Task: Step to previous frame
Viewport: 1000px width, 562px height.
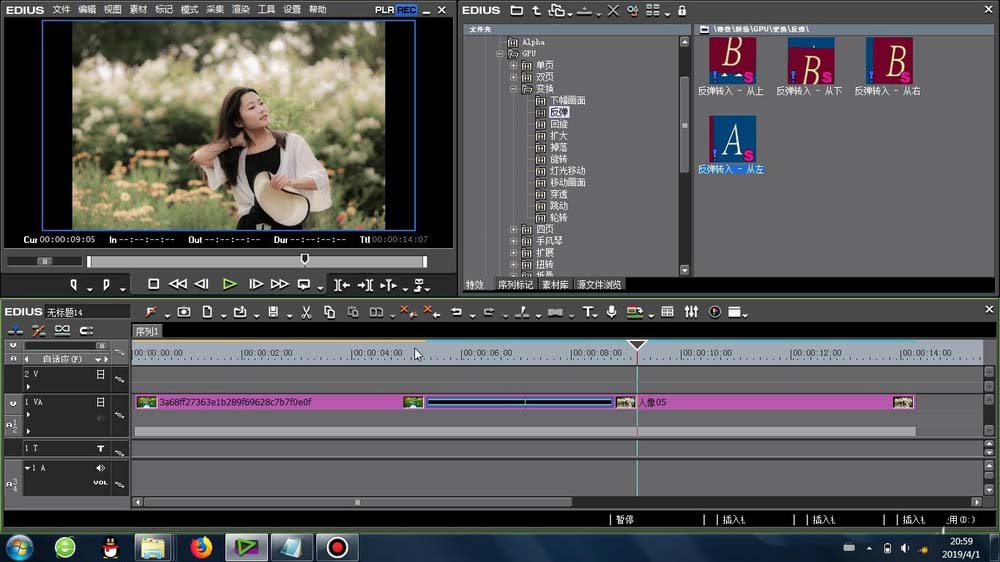Action: click(x=202, y=285)
